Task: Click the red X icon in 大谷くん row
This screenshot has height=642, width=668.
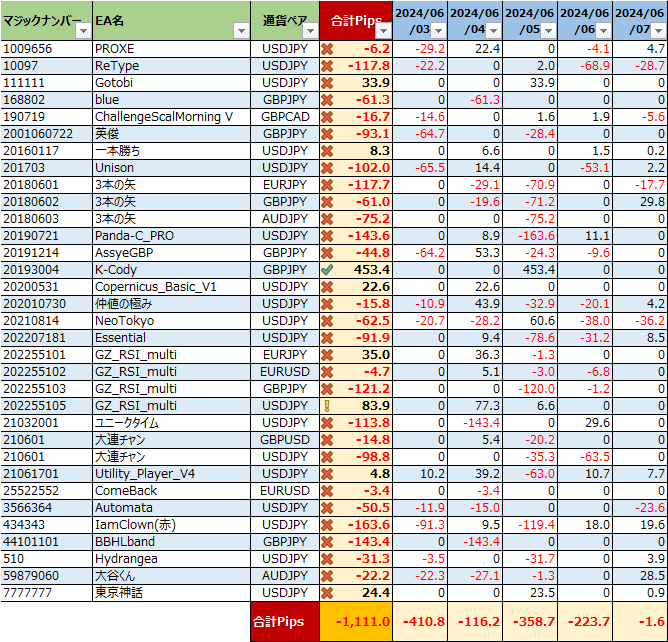Action: 327,576
